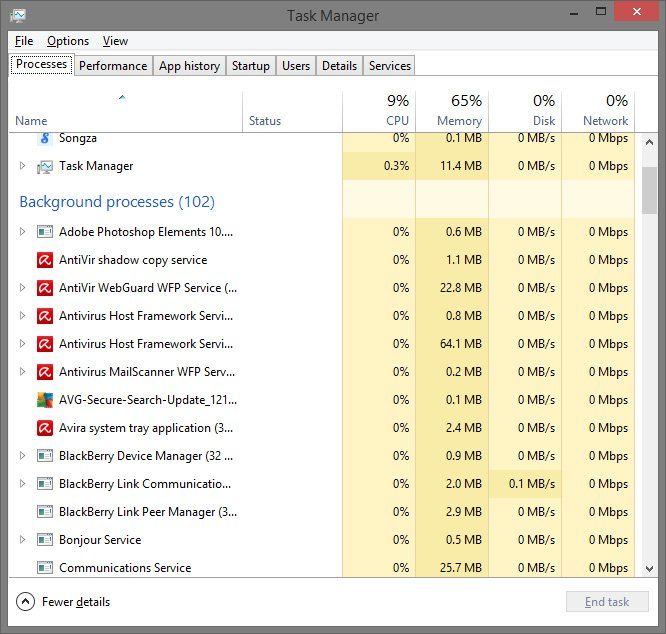Image resolution: width=666 pixels, height=634 pixels.
Task: Switch to the Performance tab
Action: 113,66
